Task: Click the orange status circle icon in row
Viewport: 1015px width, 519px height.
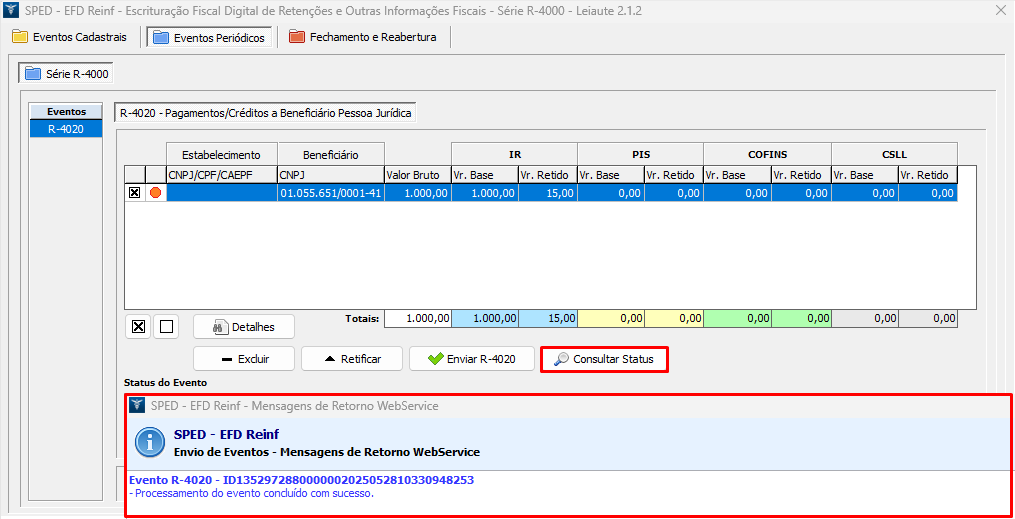Action: (x=155, y=193)
